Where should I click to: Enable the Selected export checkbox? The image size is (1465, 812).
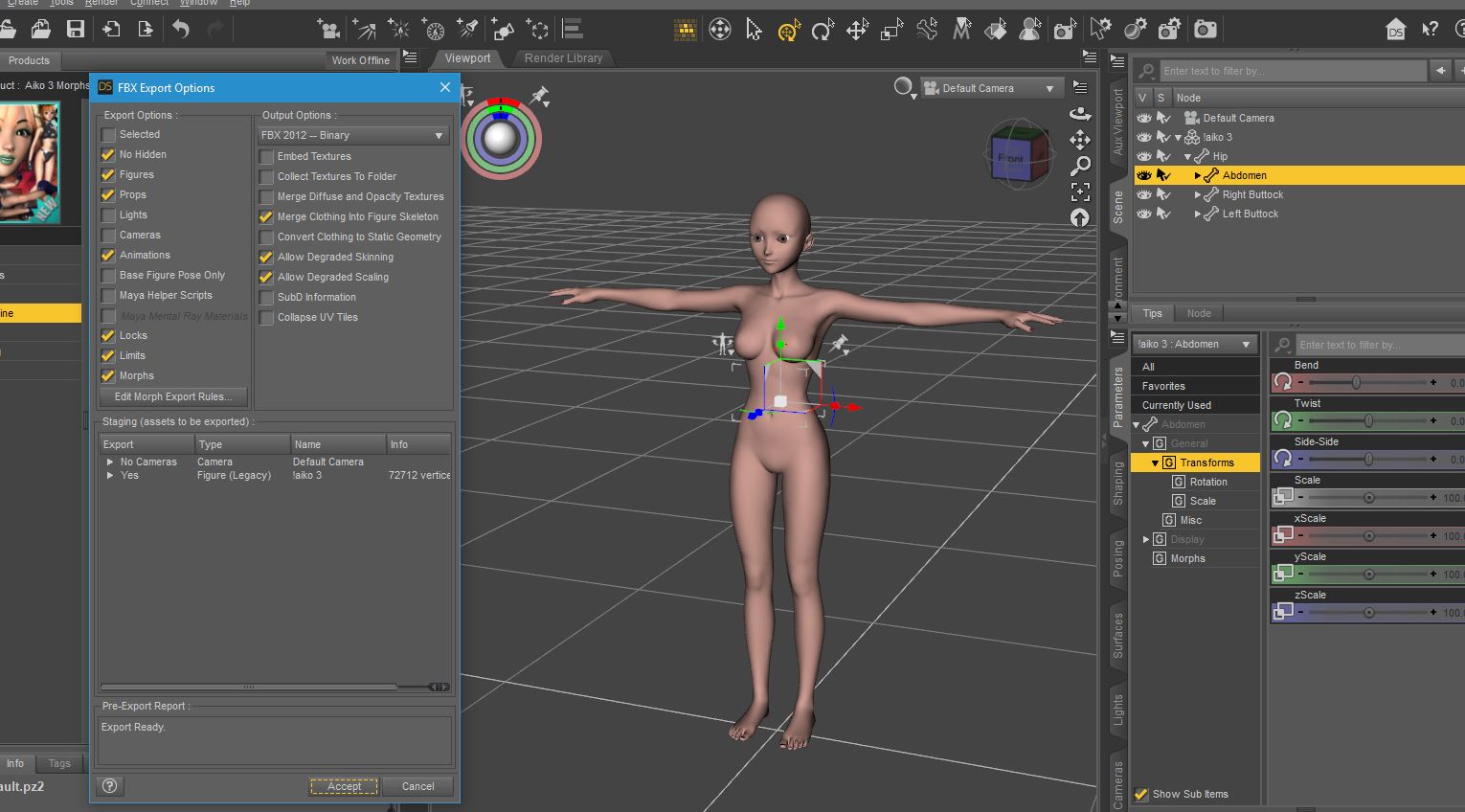108,135
